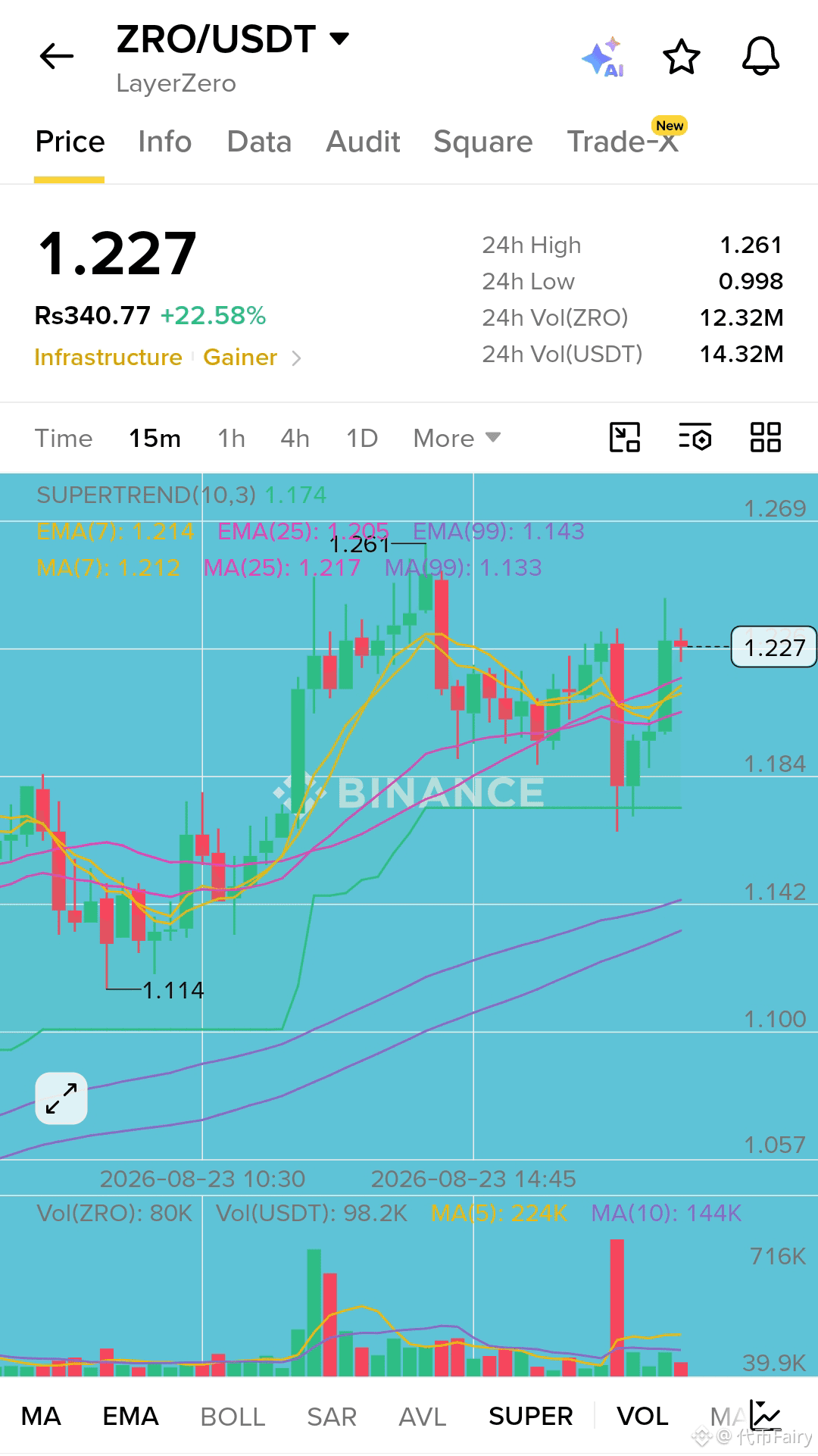Expand chart to fullscreen

61,1098
